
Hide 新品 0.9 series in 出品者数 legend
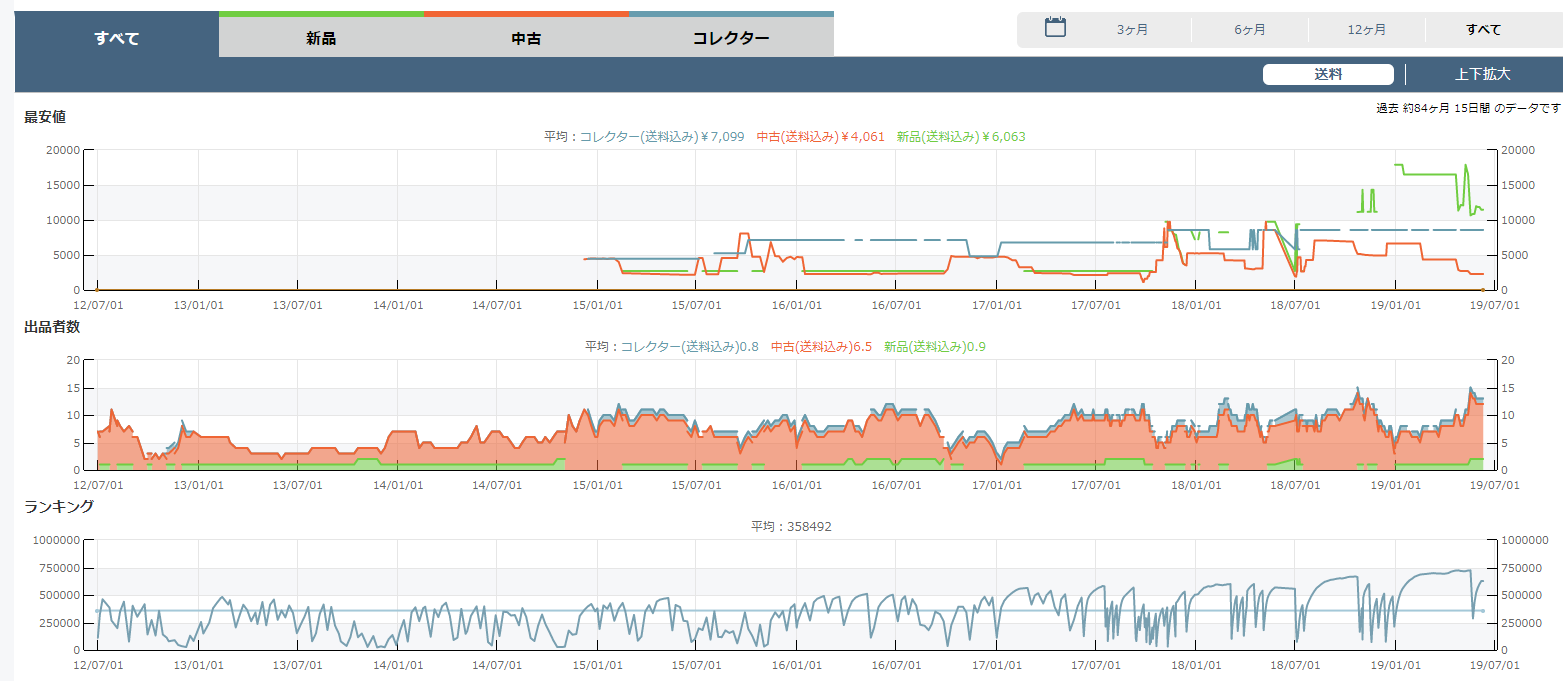click(x=935, y=347)
